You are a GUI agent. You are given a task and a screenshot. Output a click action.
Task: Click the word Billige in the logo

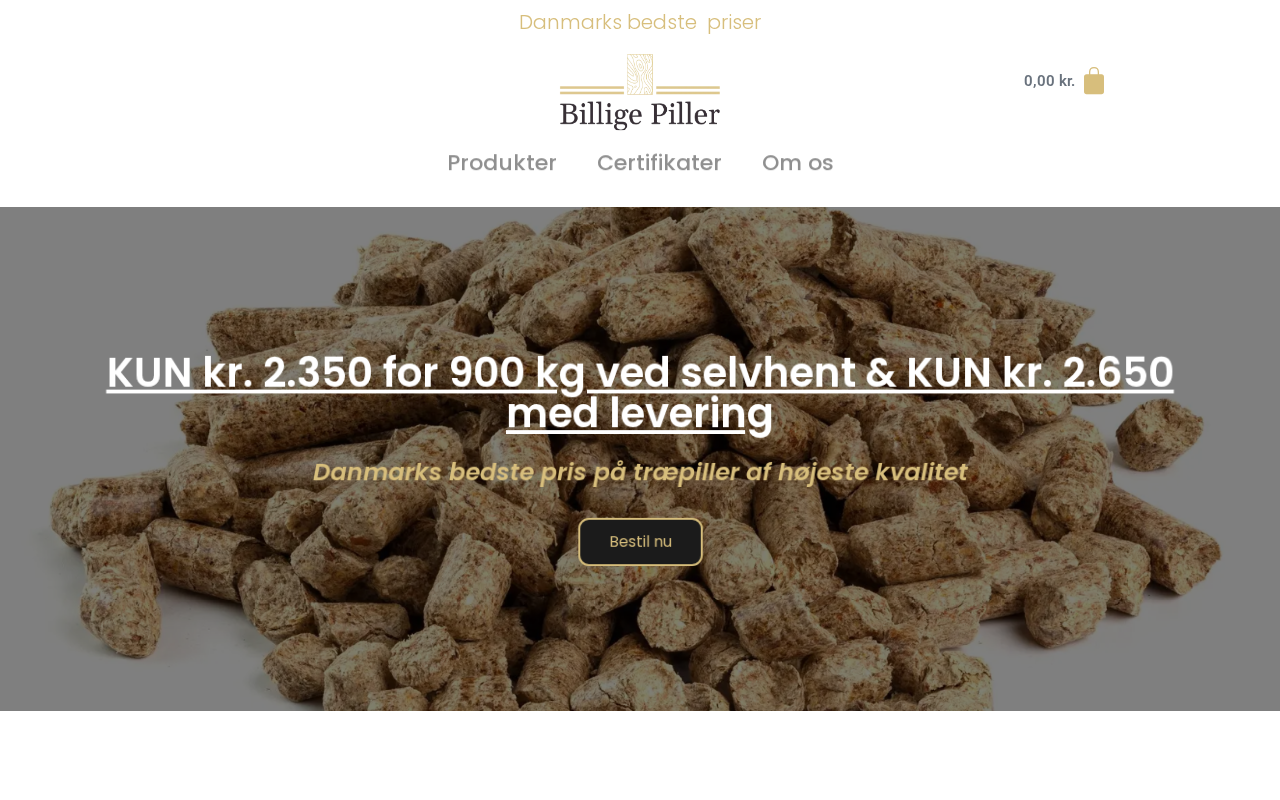[x=600, y=115]
